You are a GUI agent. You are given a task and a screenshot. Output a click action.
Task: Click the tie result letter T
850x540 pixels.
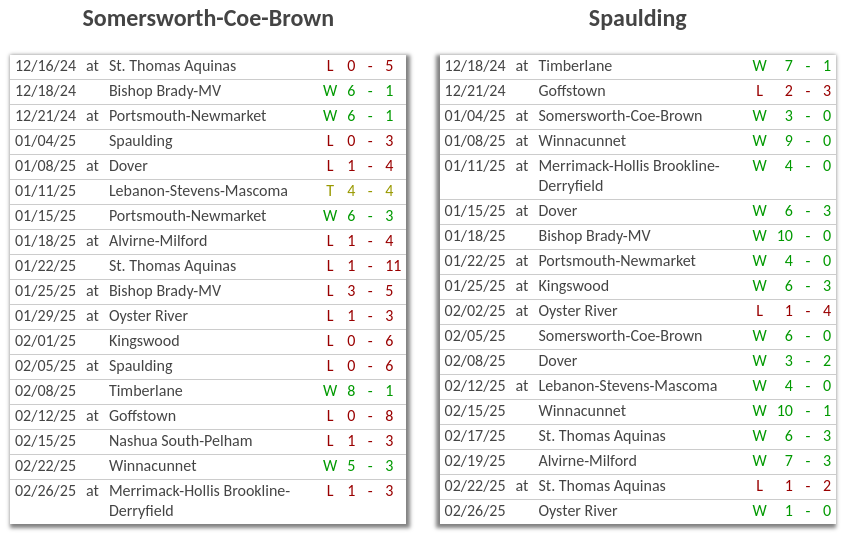330,191
